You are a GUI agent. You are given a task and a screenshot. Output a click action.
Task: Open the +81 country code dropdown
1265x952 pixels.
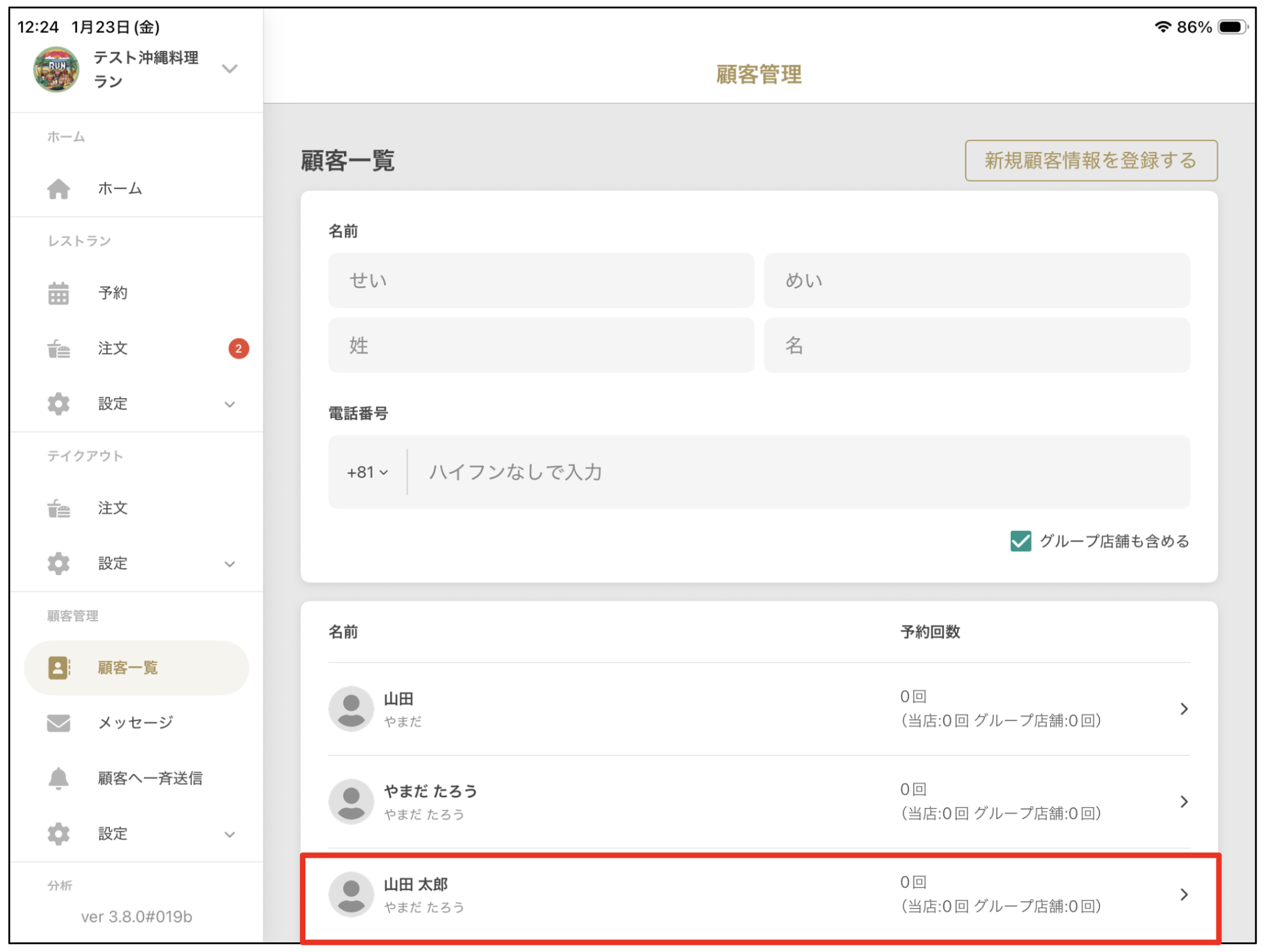pos(366,472)
